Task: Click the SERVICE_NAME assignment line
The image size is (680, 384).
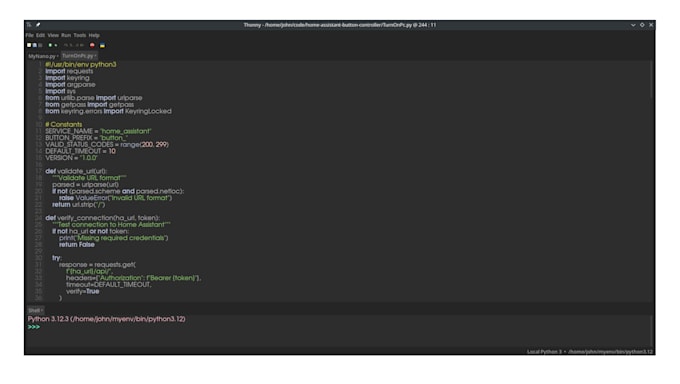Action: pyautogui.click(x=98, y=131)
